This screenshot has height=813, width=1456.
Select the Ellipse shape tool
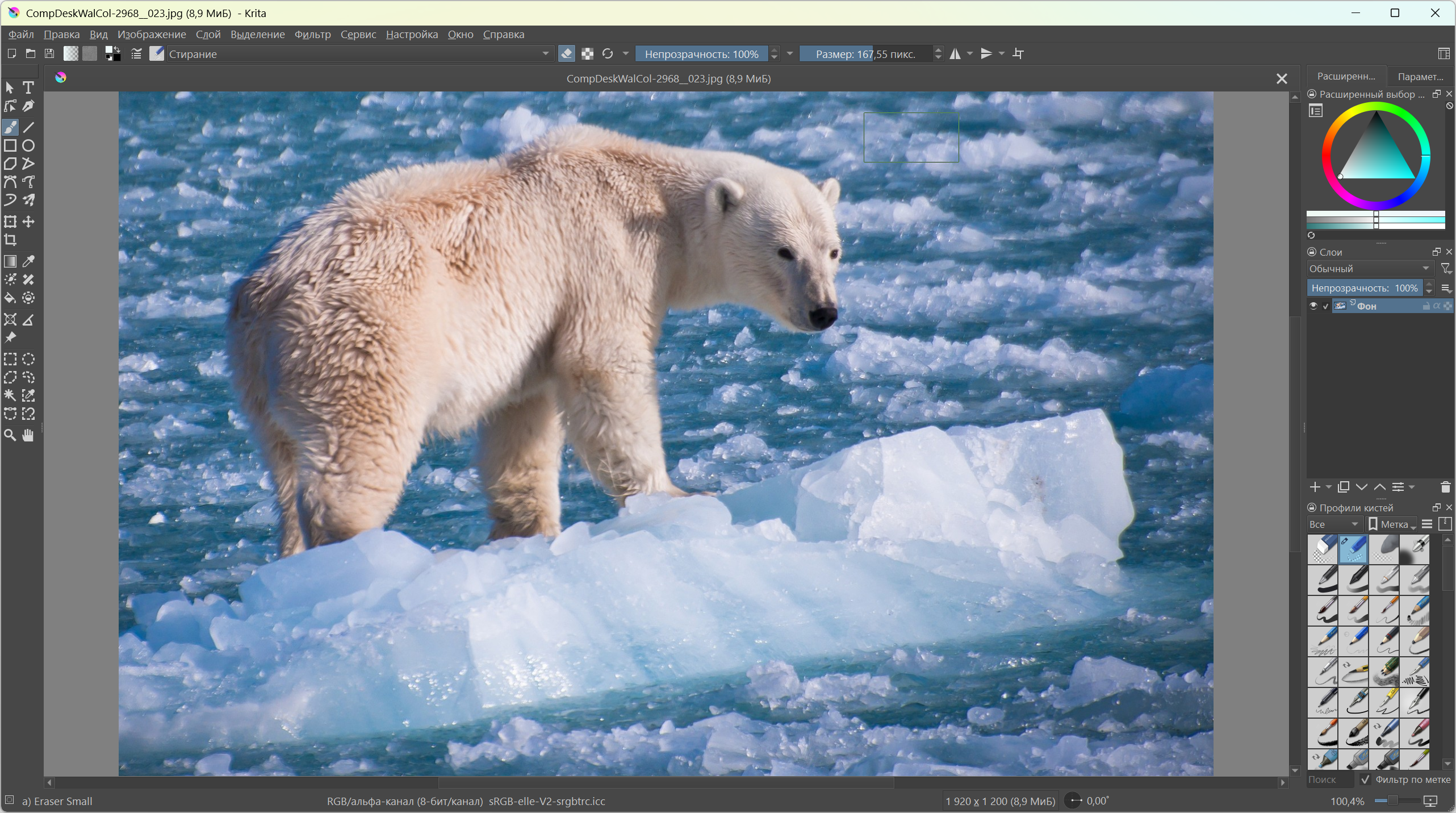tap(28, 146)
